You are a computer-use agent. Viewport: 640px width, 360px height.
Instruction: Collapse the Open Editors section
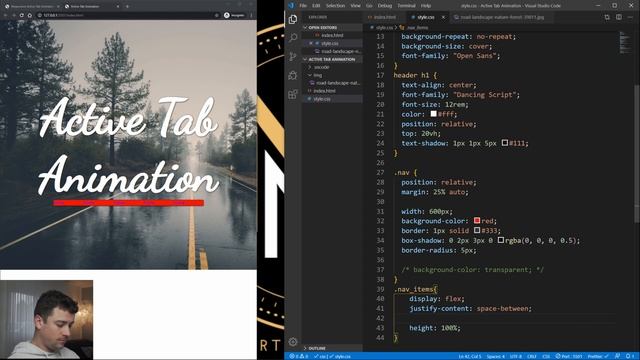(x=332, y=27)
